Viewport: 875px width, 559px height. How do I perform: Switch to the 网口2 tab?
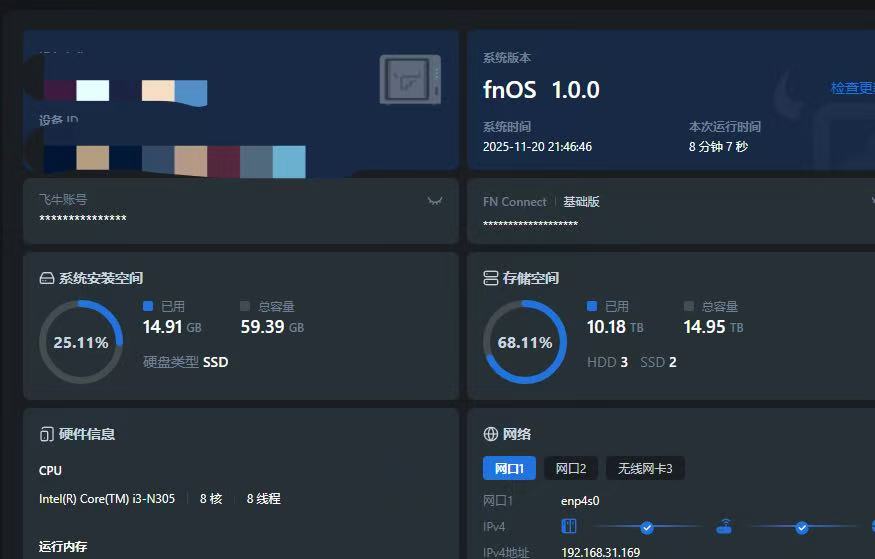coord(571,468)
